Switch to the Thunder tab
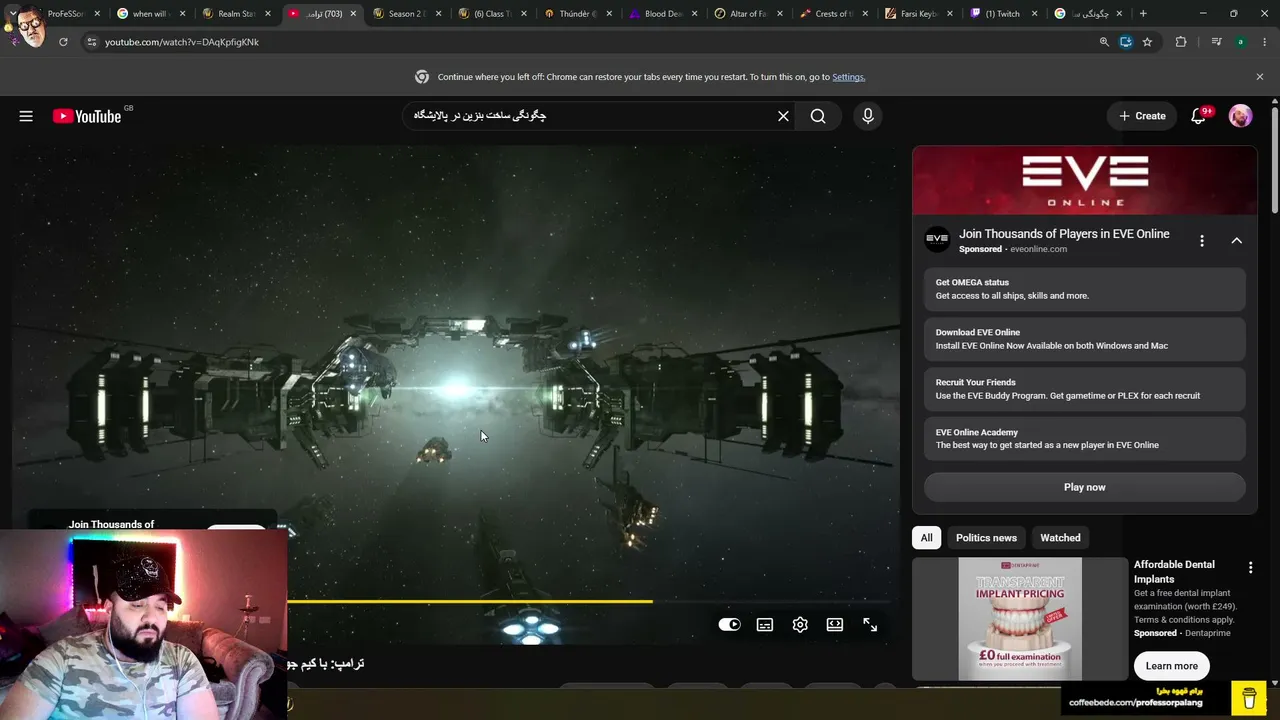The height and width of the screenshot is (720, 1280). click(577, 14)
